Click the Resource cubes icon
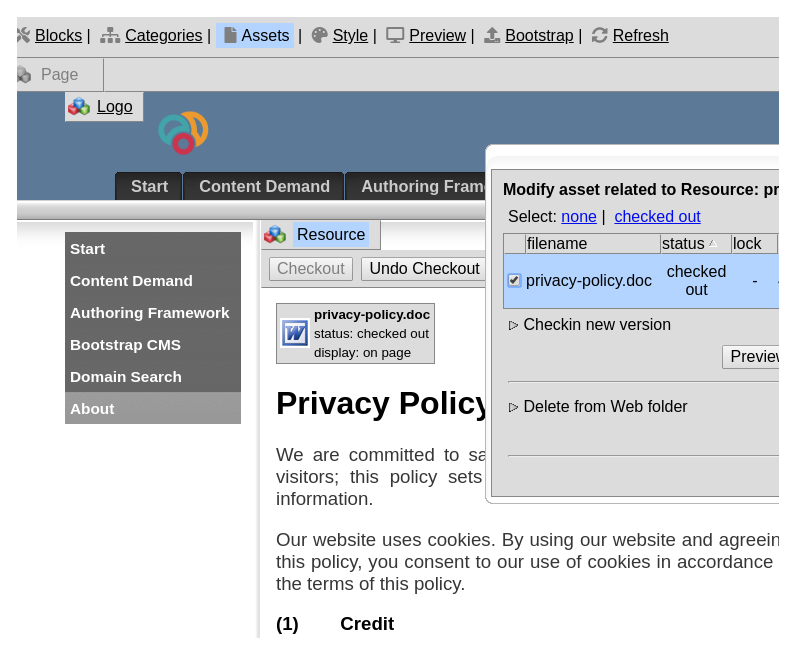The width and height of the screenshot is (797, 660). 275,235
